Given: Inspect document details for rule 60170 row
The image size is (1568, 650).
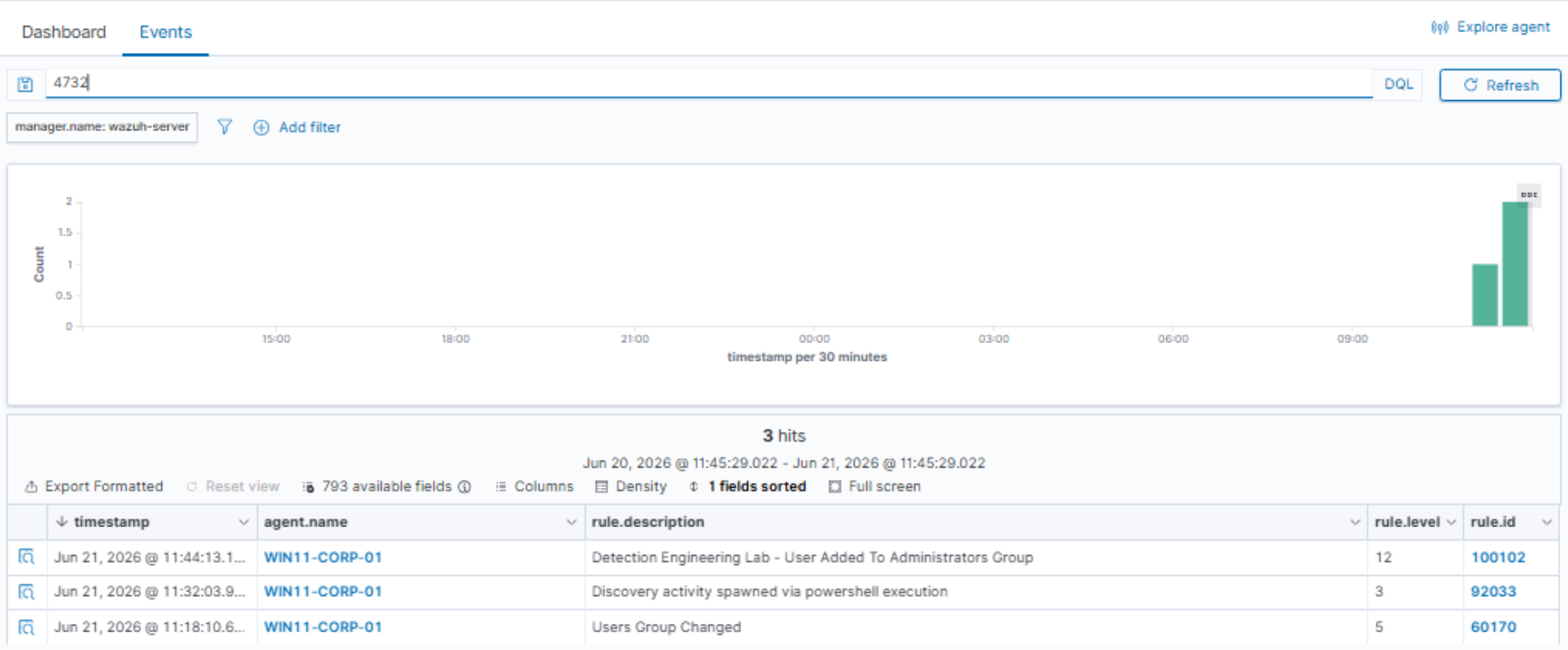Looking at the screenshot, I should click(x=26, y=627).
